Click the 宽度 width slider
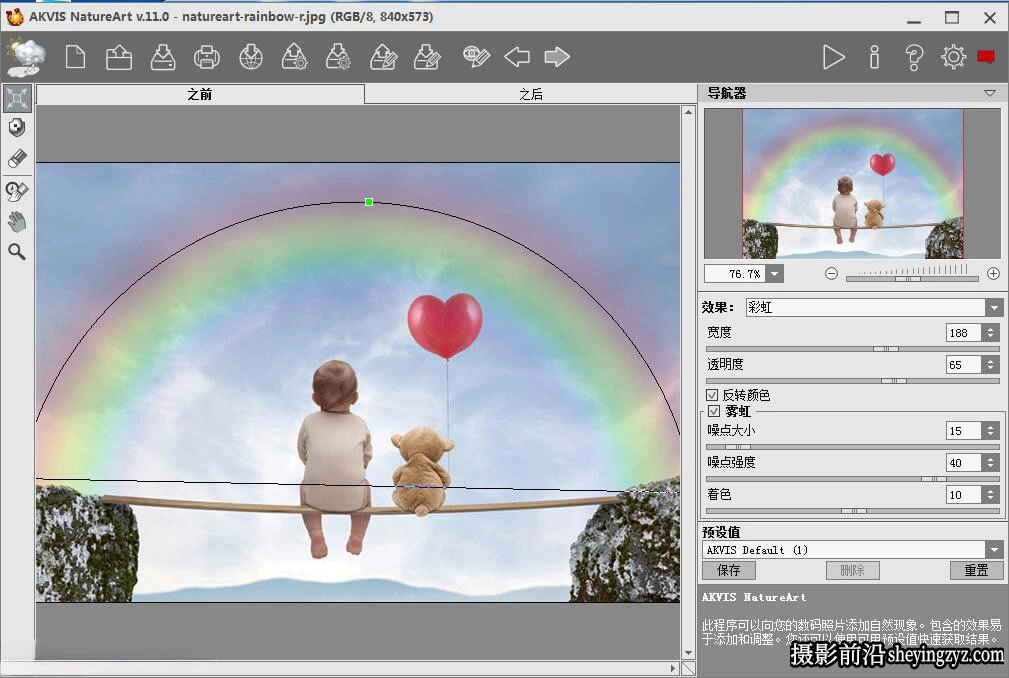The height and width of the screenshot is (678, 1009). 853,349
